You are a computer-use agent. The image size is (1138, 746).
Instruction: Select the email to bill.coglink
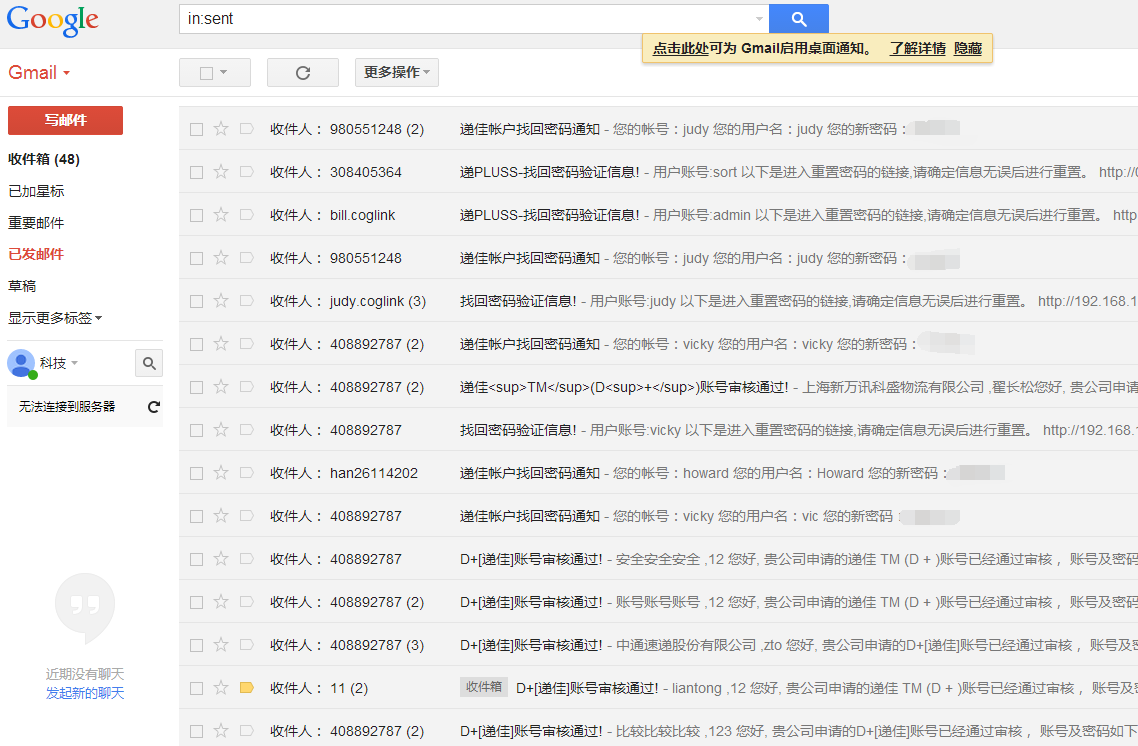pos(196,216)
